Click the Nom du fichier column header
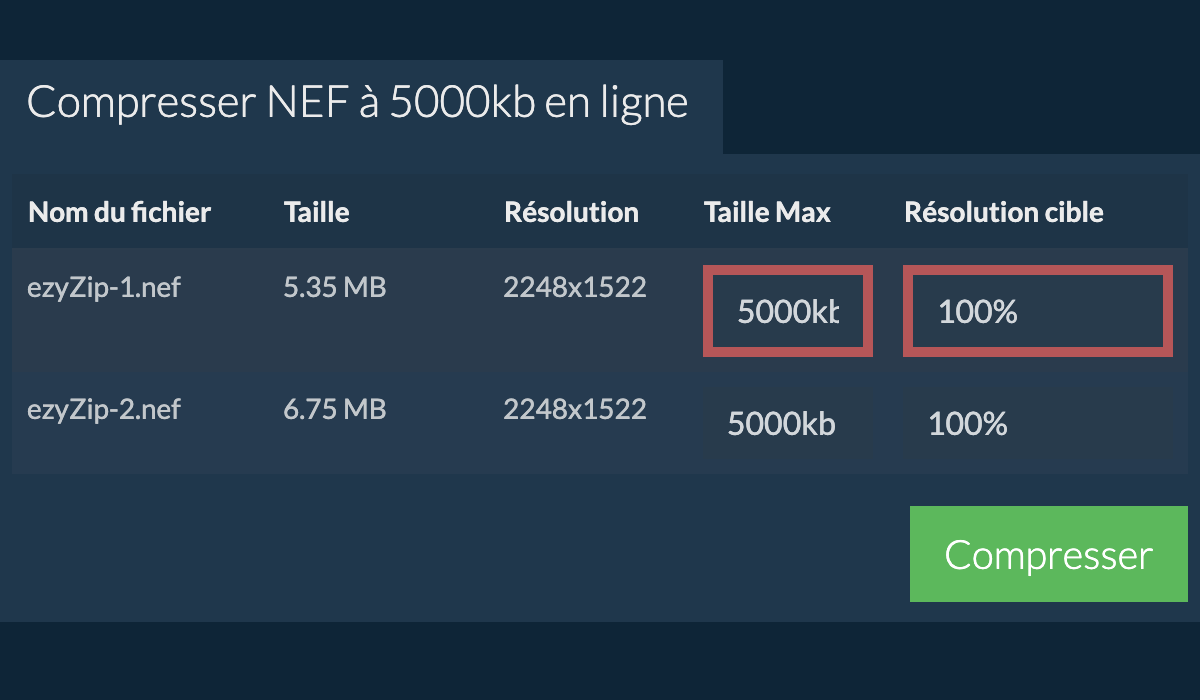The image size is (1200, 700). [119, 212]
